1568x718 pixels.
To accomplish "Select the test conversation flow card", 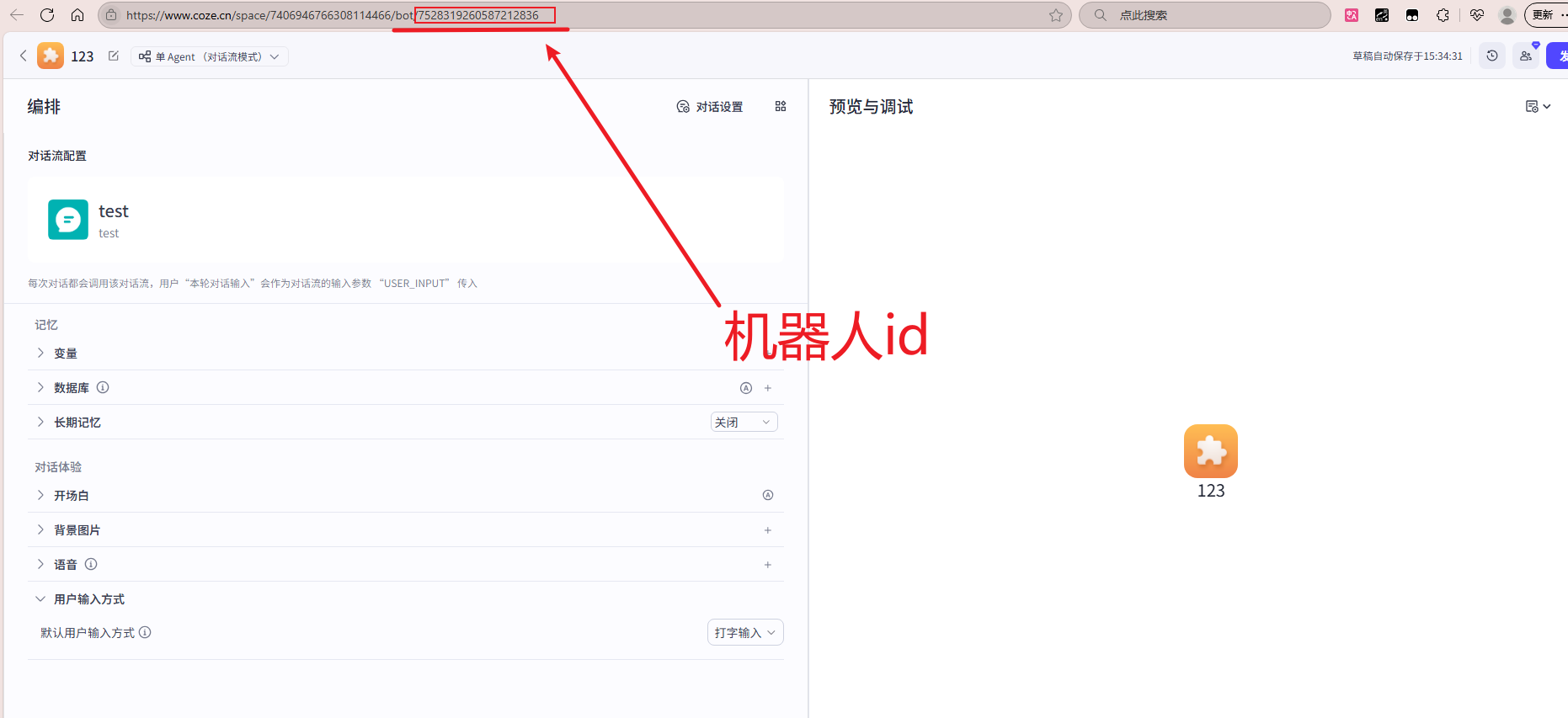I will 404,221.
